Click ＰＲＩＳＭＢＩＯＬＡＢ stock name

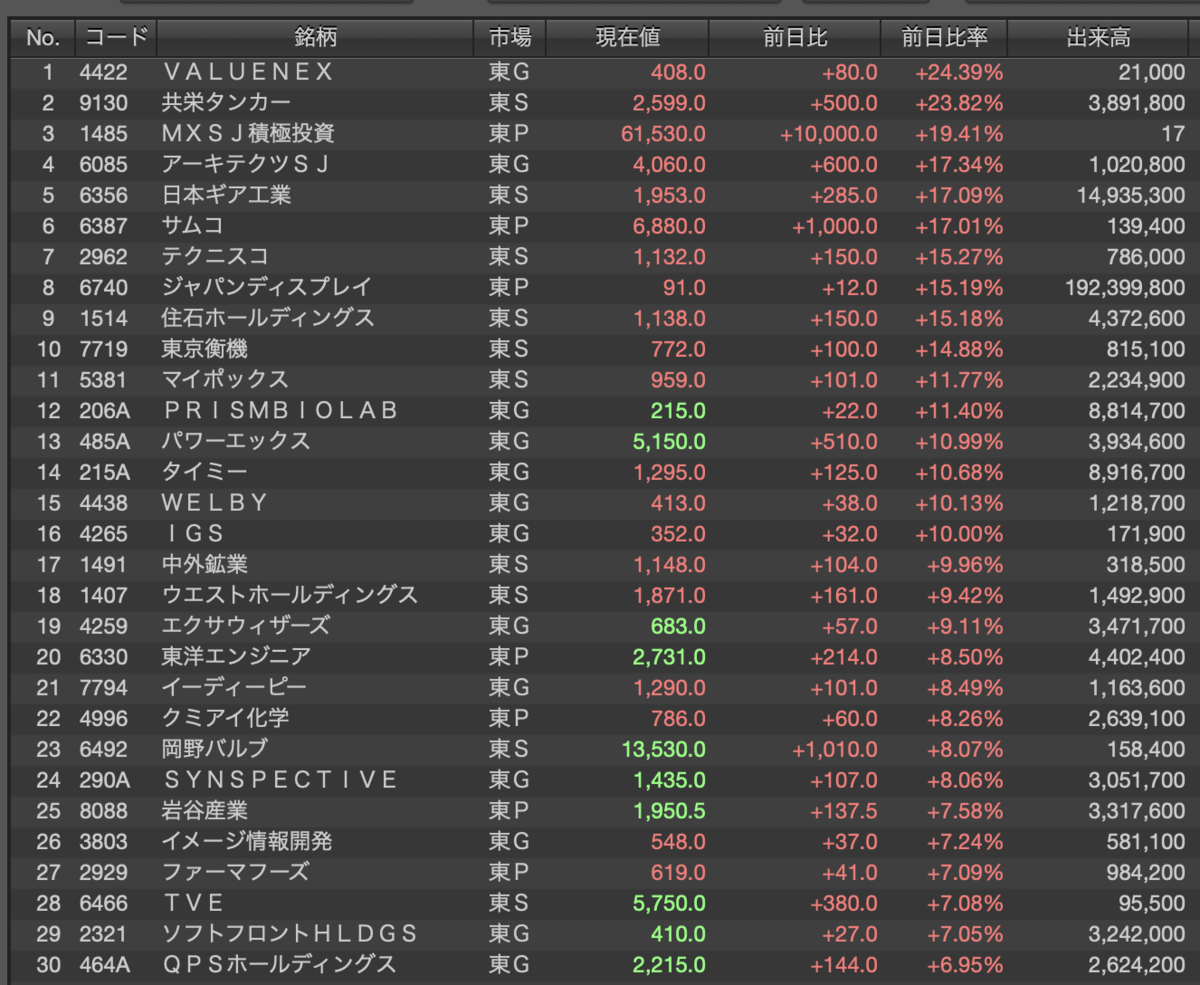[280, 411]
